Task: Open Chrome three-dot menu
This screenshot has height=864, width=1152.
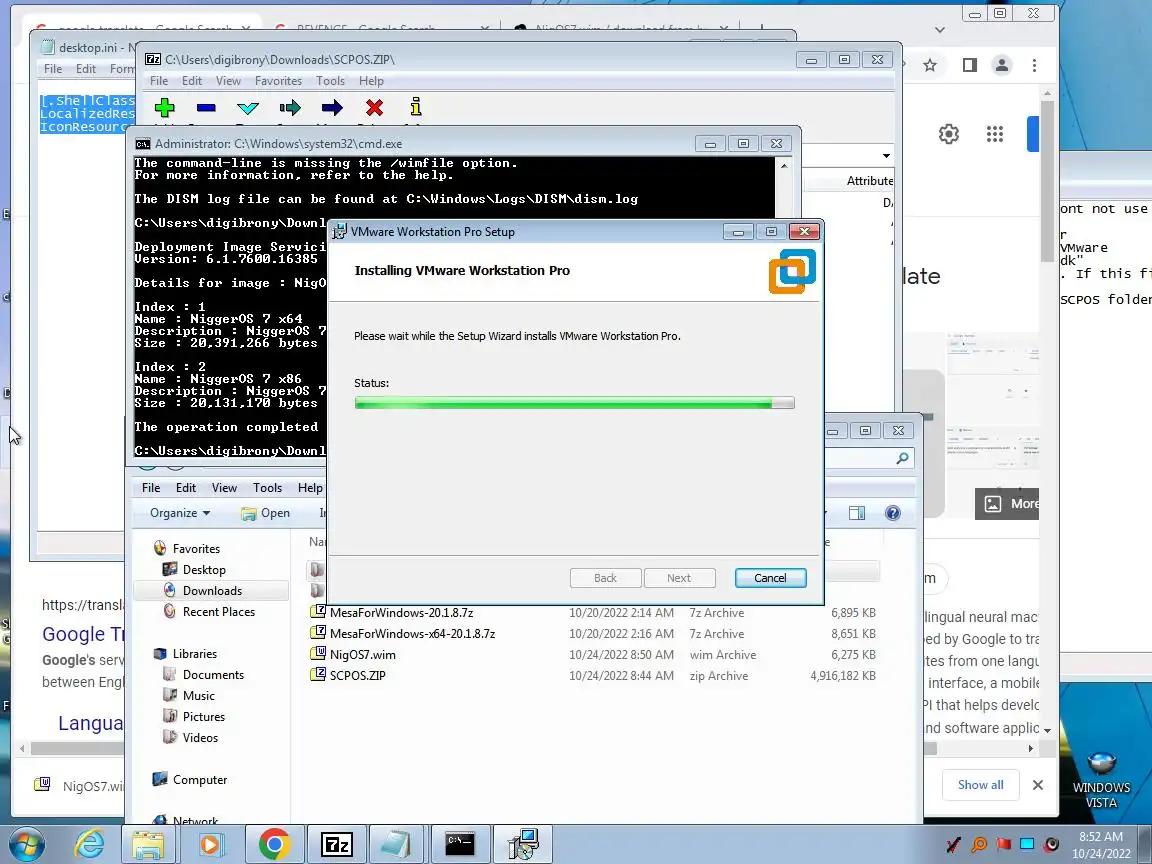Action: click(1034, 65)
